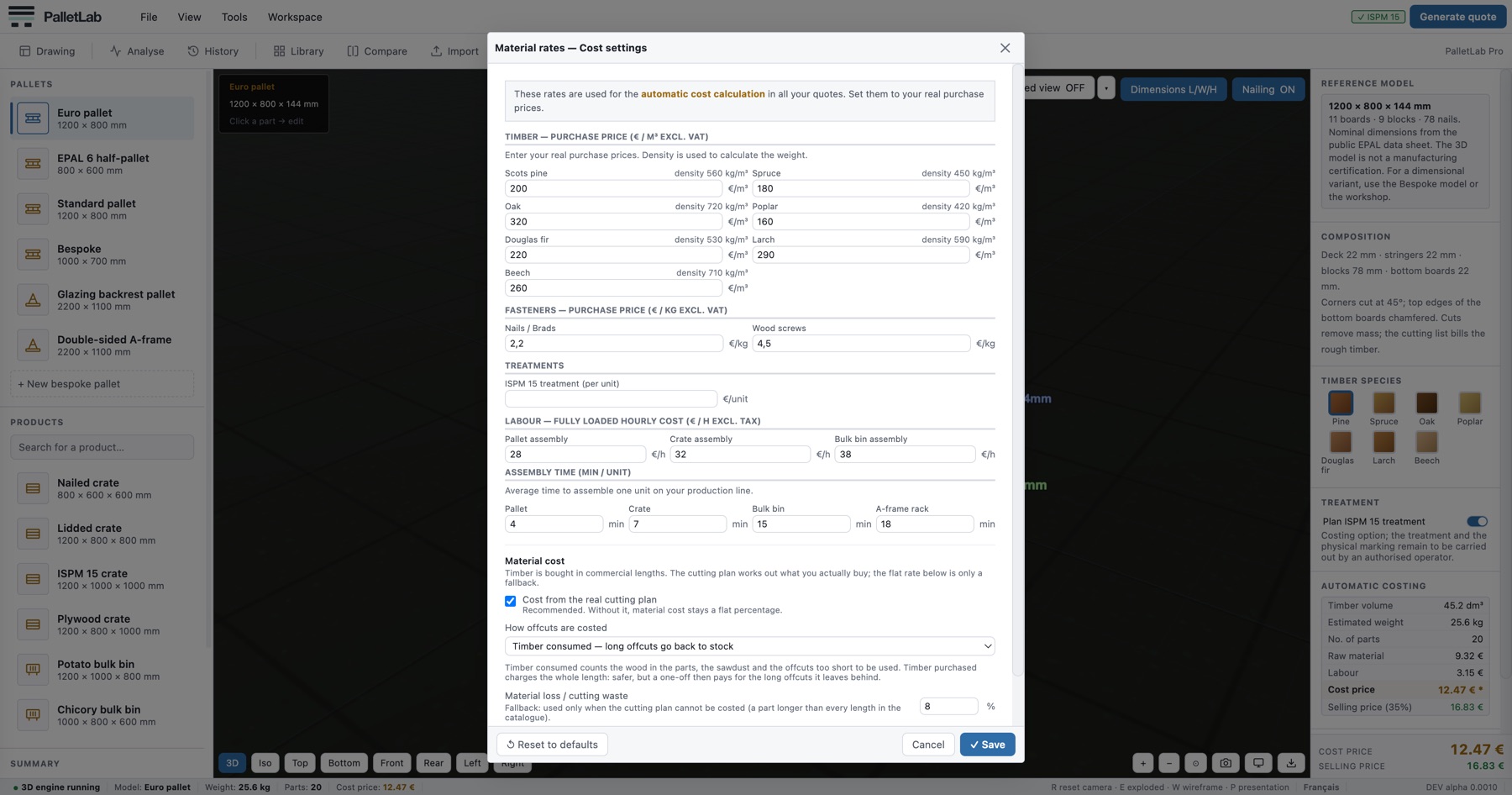Toggle Cost from the real cutting plan
This screenshot has width=1512, height=795.
[510, 601]
